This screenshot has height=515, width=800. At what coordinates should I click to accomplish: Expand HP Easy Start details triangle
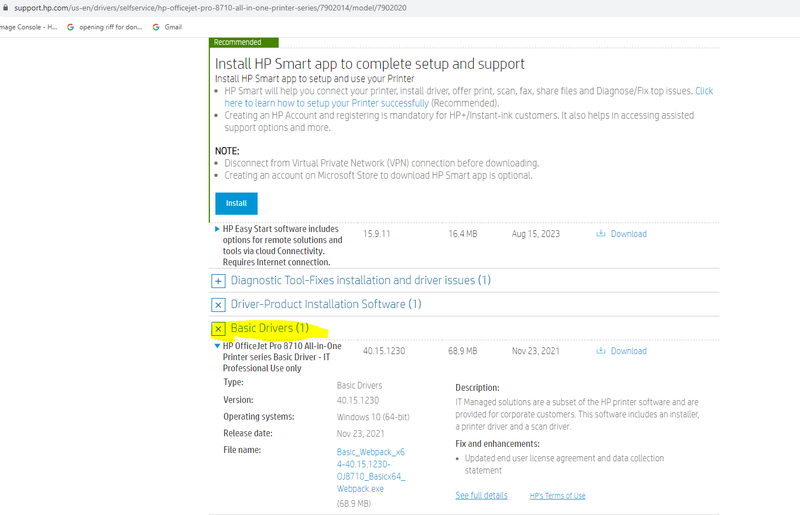tap(217, 229)
